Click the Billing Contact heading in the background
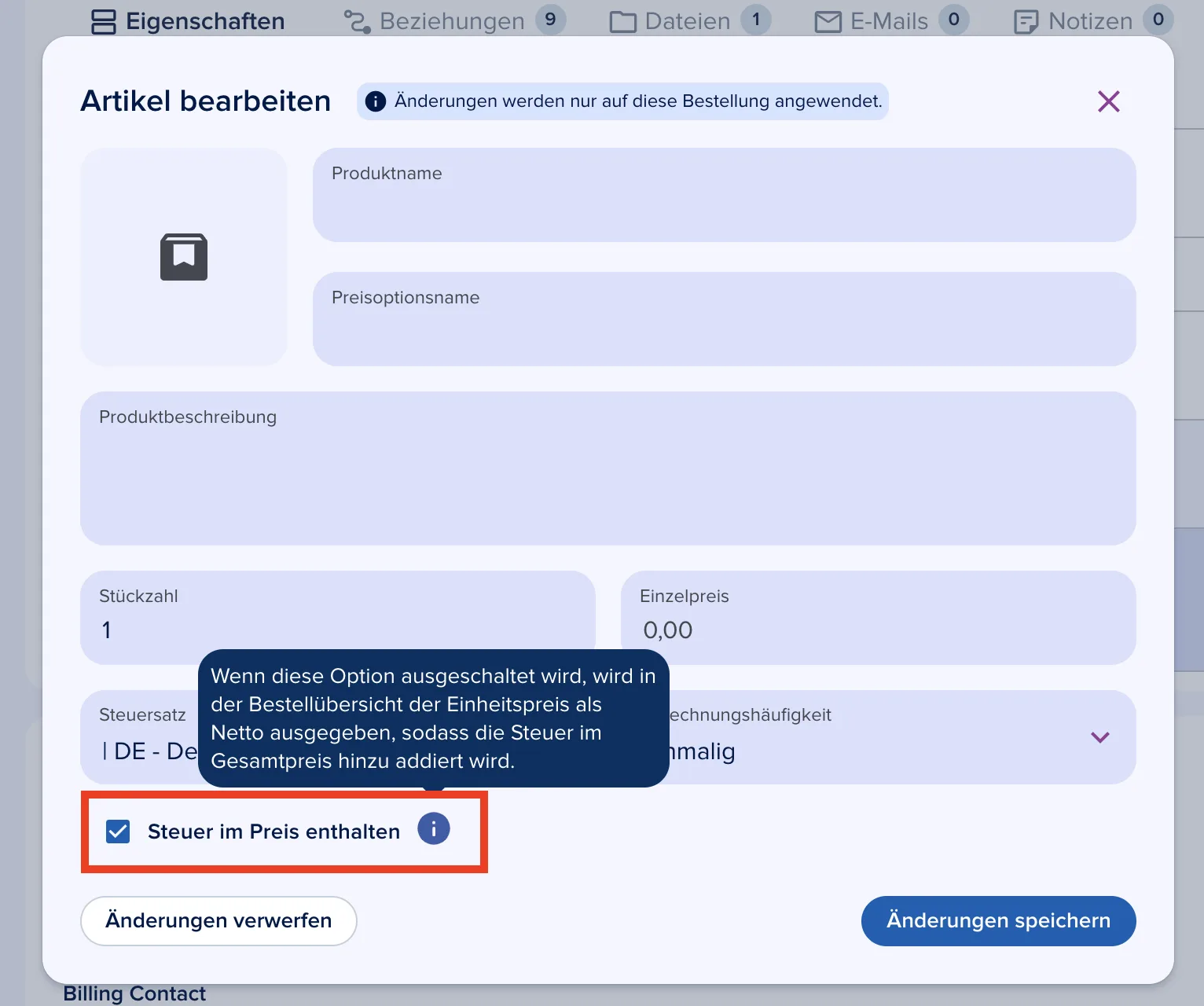 [x=134, y=994]
